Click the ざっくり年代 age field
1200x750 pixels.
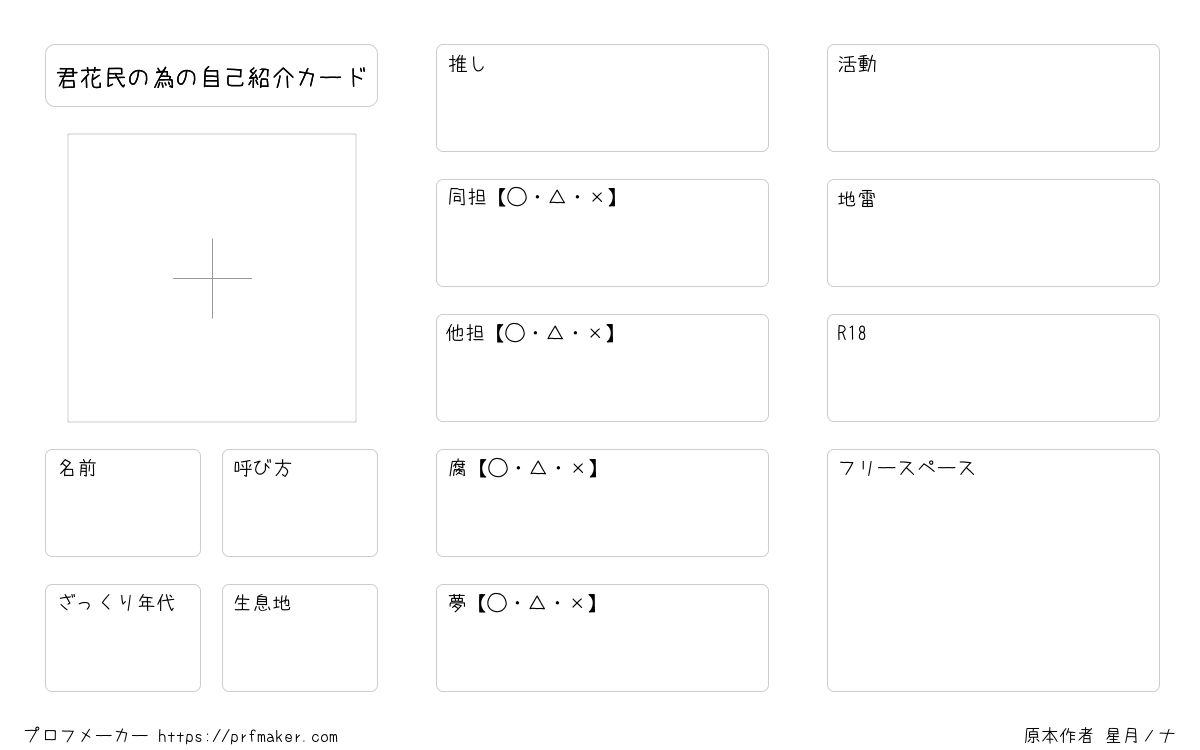(123, 638)
